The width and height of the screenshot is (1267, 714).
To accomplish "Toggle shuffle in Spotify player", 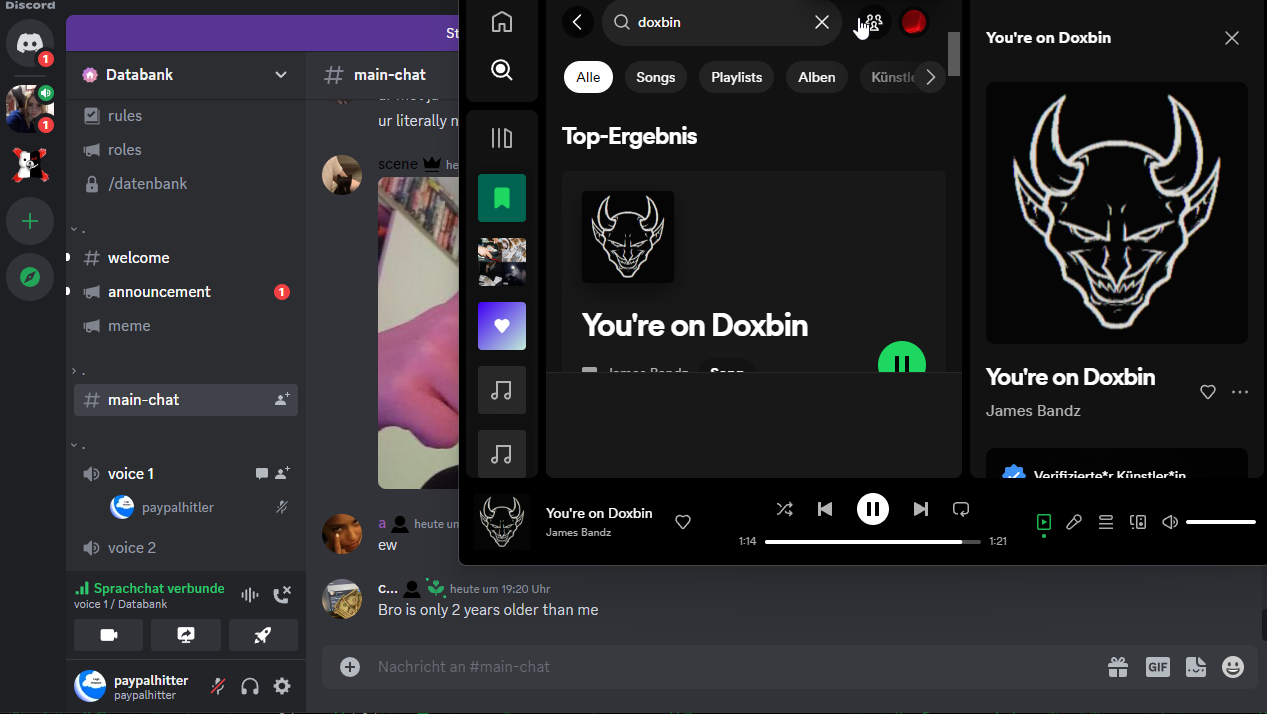I will coord(784,509).
